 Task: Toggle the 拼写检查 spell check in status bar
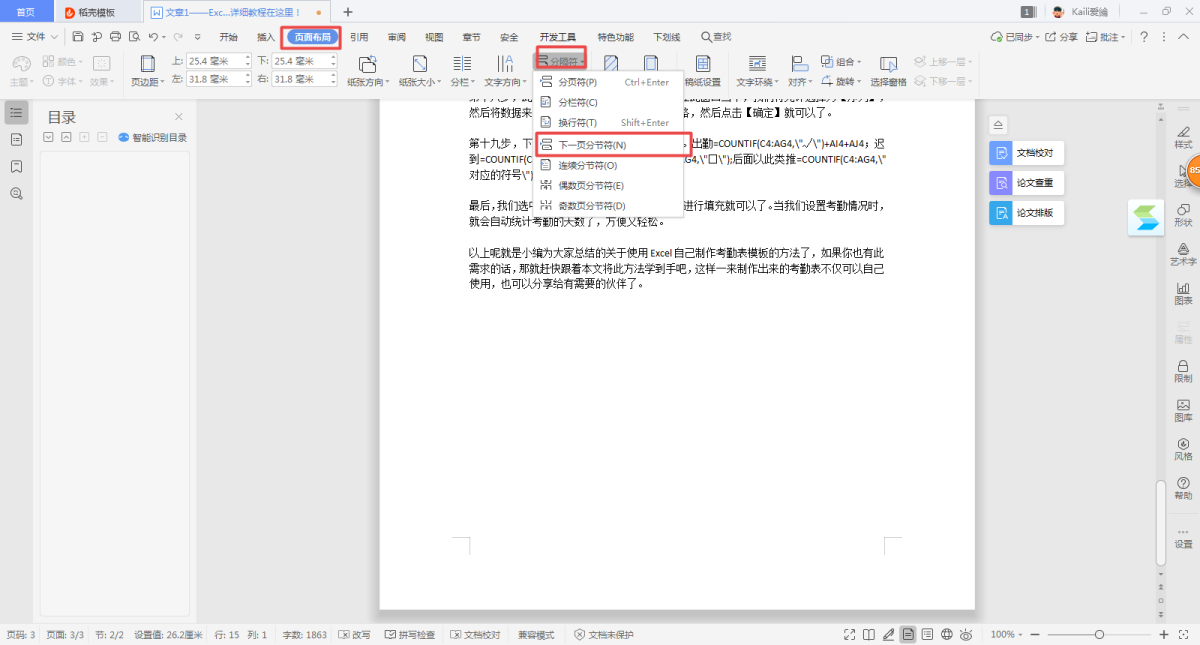[410, 635]
